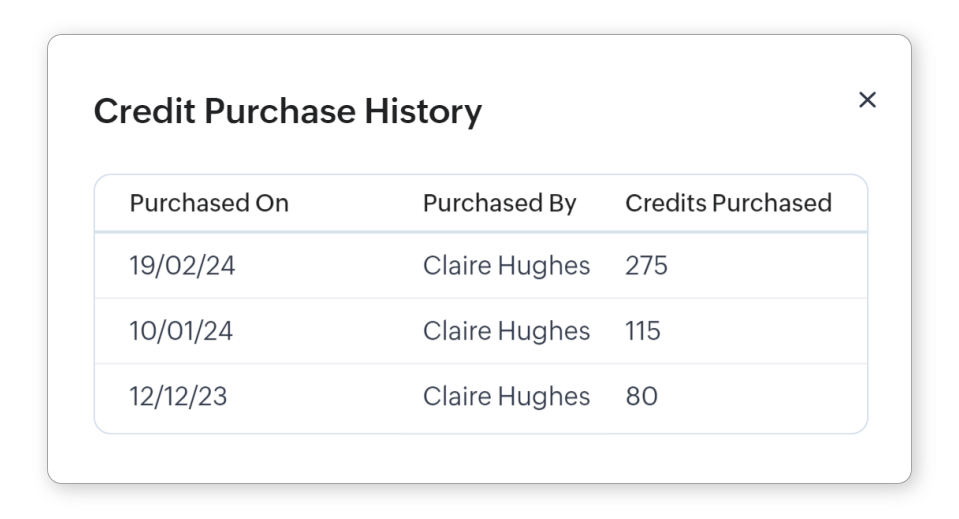This screenshot has height=519, width=959.
Task: Click the Credits Purchased column header
Action: 728,203
